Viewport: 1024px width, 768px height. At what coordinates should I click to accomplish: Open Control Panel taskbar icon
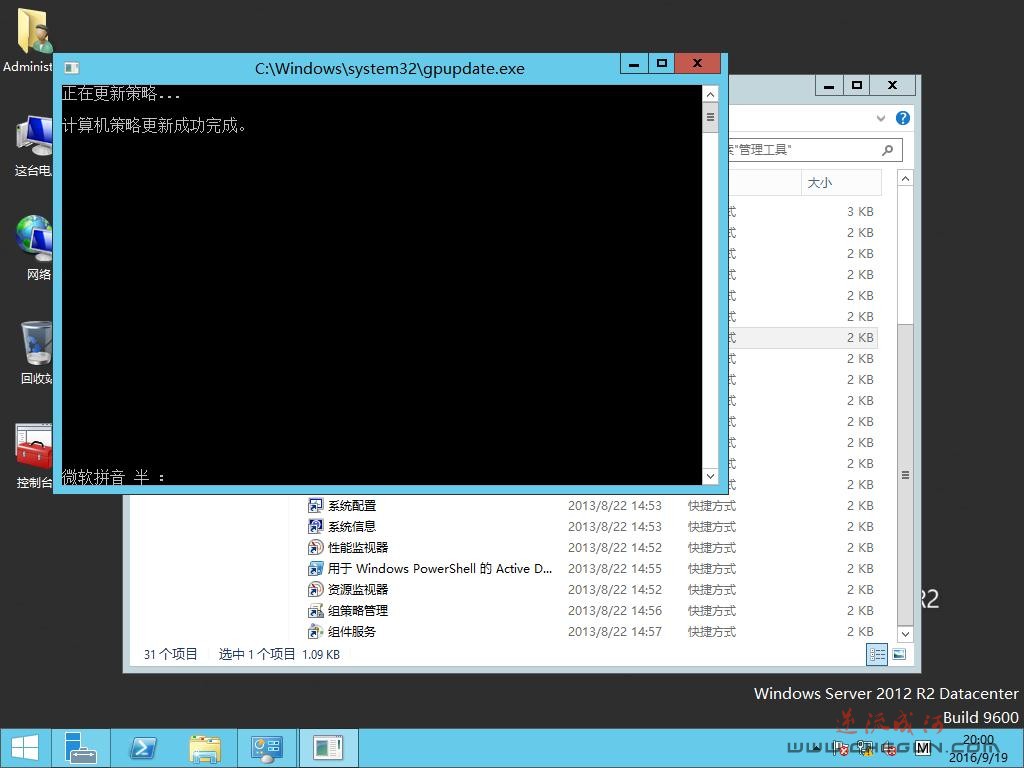266,748
